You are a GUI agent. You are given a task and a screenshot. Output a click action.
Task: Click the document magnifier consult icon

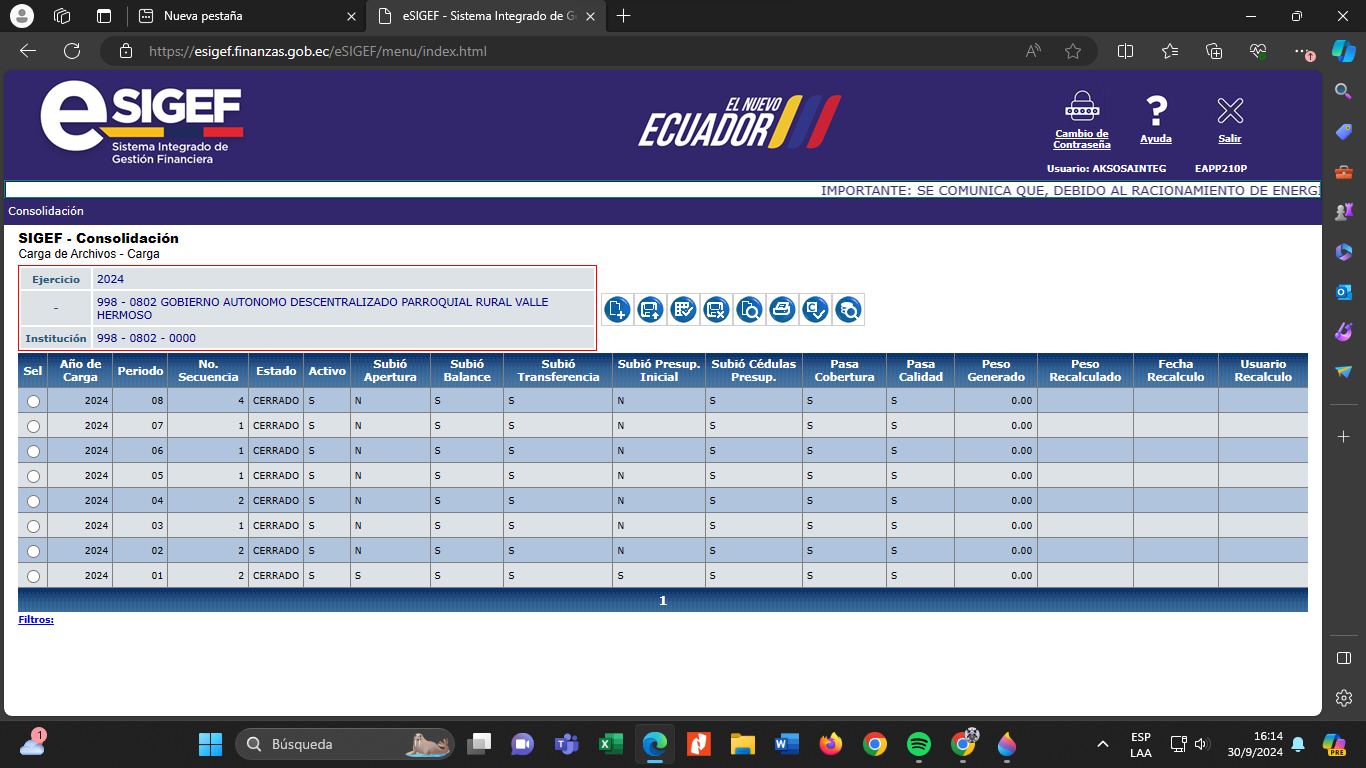(x=749, y=310)
